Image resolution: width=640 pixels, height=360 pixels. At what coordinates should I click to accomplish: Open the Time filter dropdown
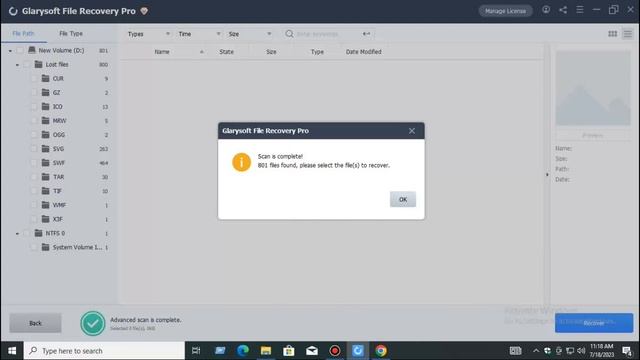pyautogui.click(x=199, y=34)
